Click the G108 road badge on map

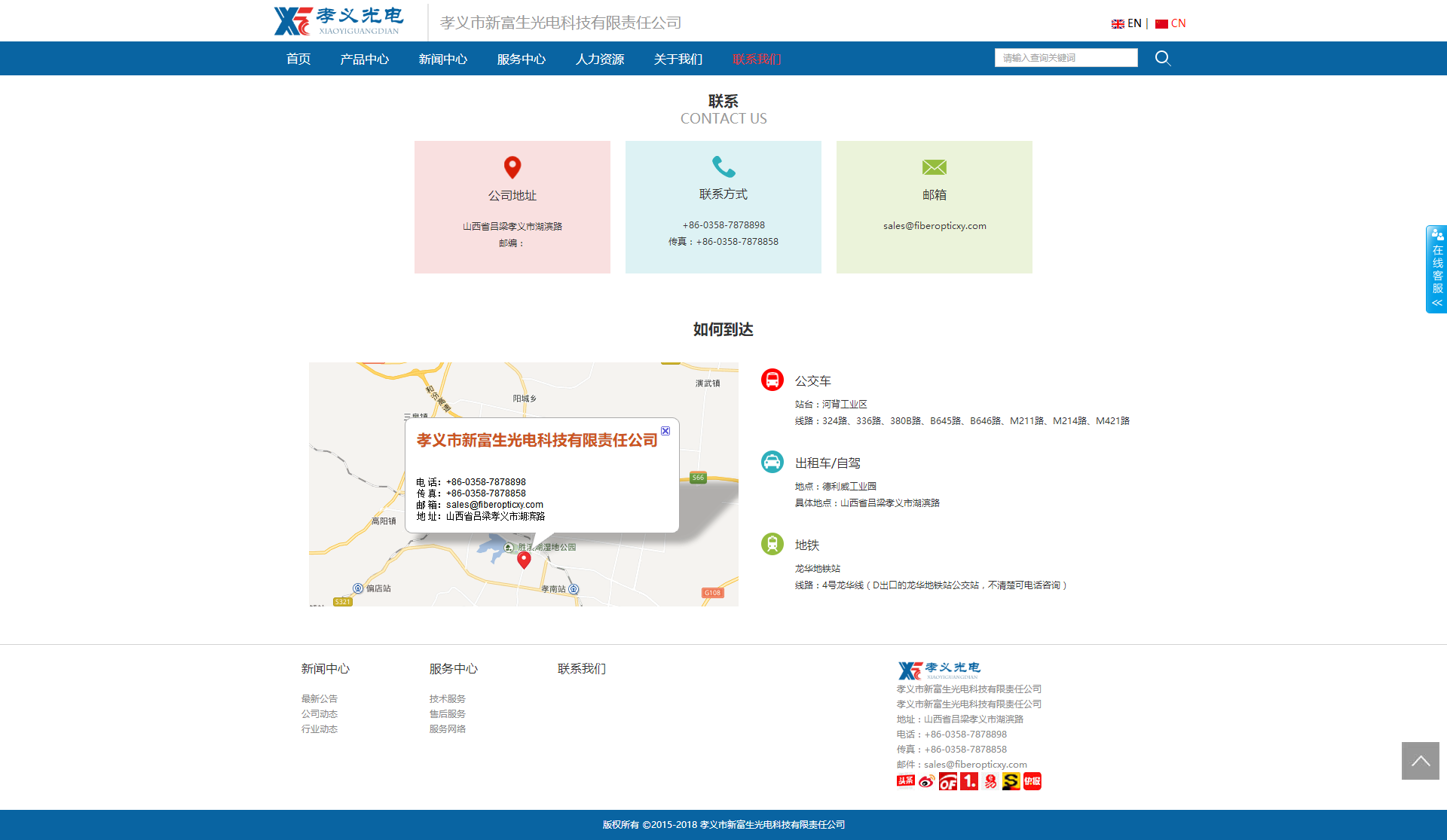point(712,593)
